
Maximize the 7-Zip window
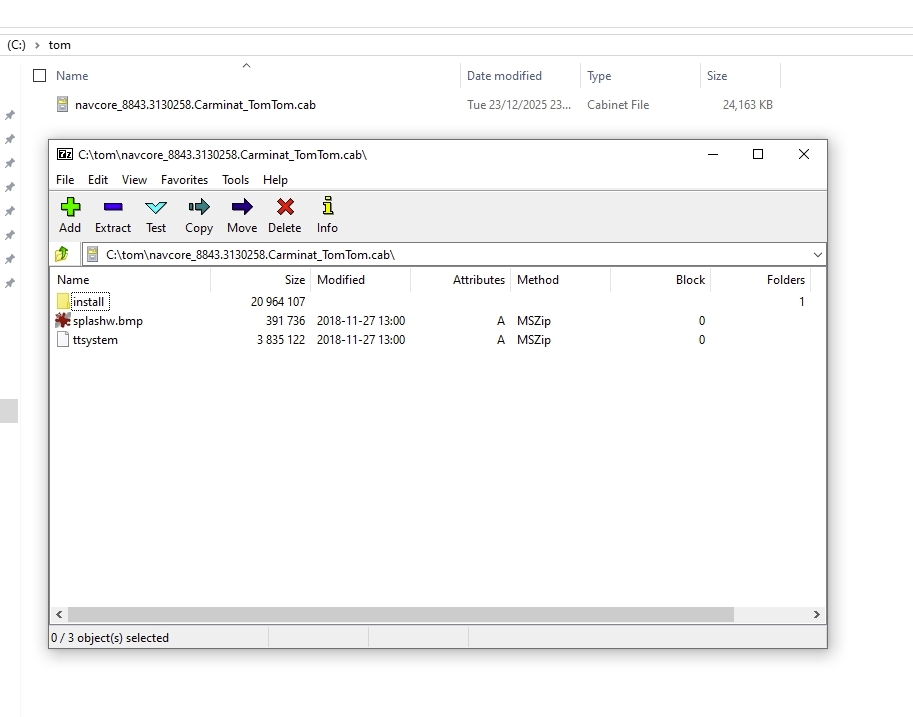(758, 154)
